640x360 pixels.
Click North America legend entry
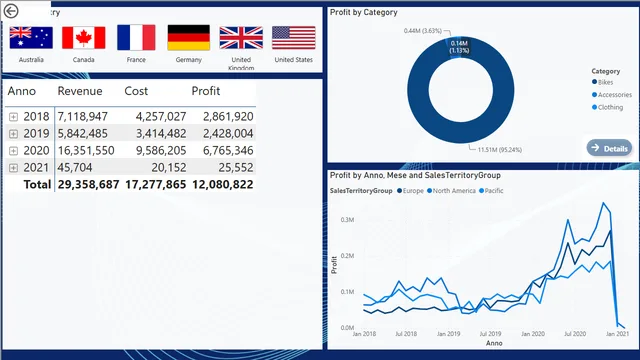pyautogui.click(x=451, y=191)
